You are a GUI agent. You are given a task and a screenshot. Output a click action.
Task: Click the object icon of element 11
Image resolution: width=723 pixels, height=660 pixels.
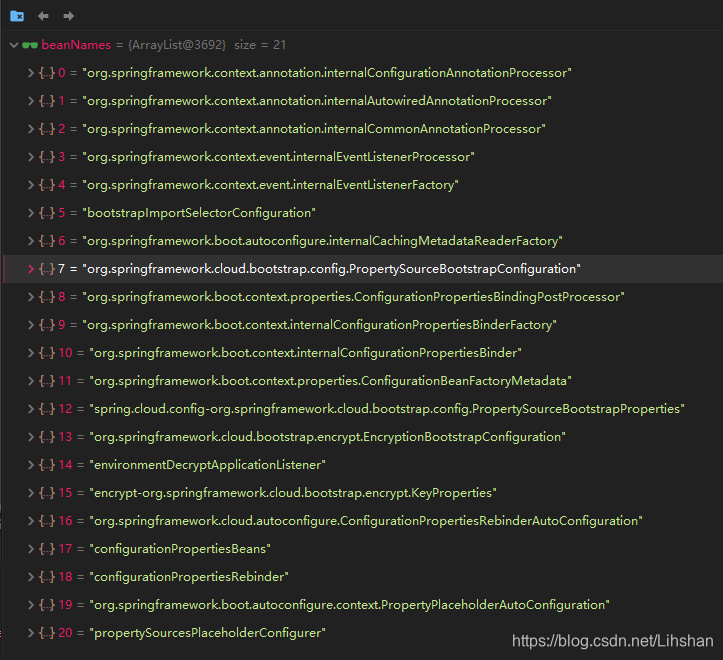47,381
